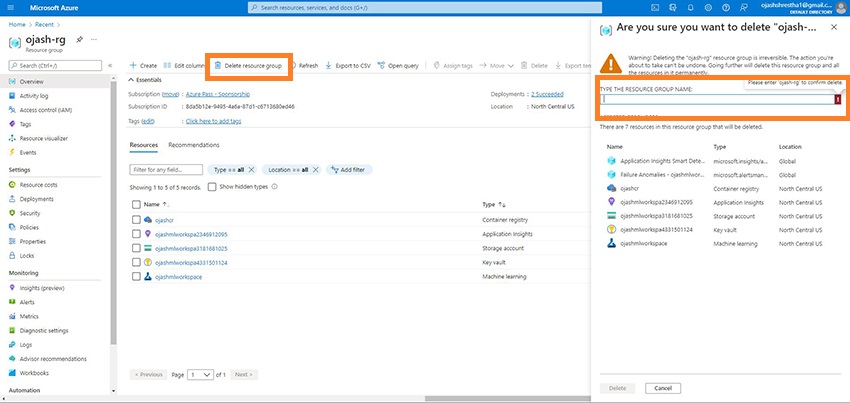Select the Resources tab
Viewport: 850px width, 403px height.
tap(144, 145)
